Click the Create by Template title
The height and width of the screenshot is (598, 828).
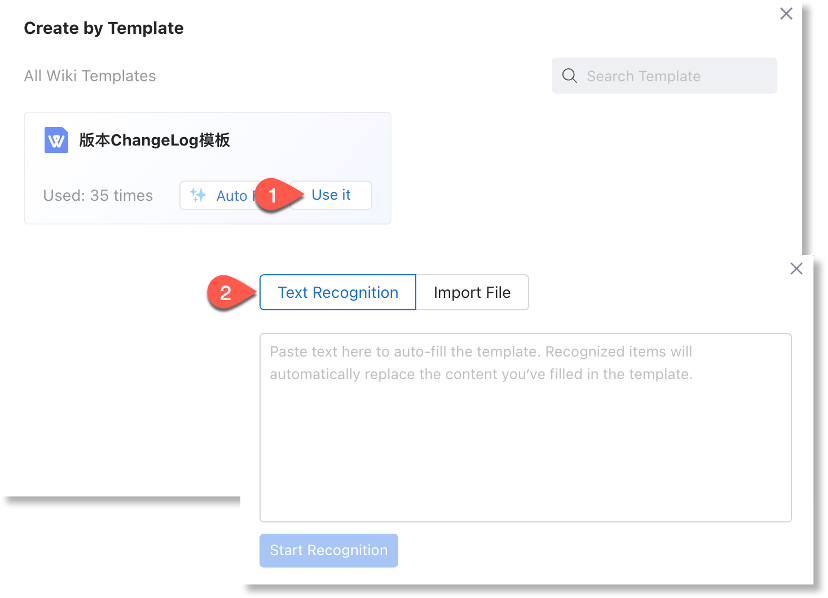pyautogui.click(x=104, y=28)
